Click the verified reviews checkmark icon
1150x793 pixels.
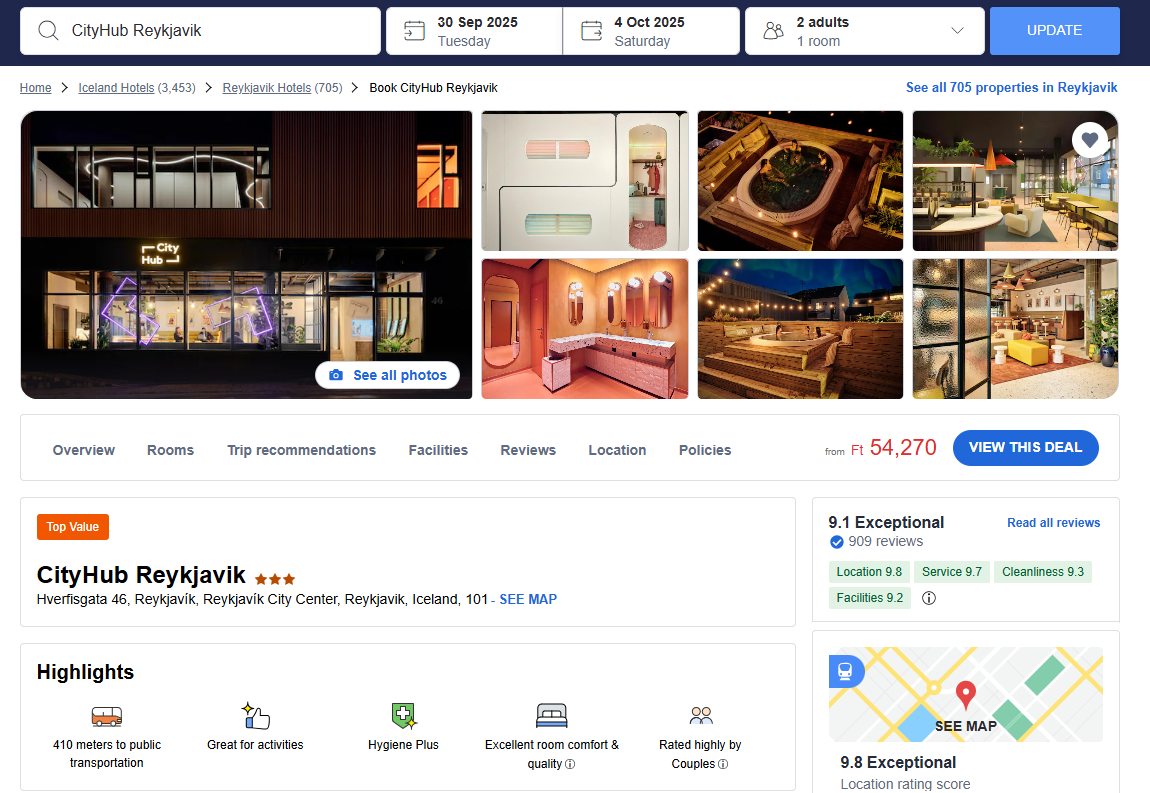pyautogui.click(x=837, y=542)
